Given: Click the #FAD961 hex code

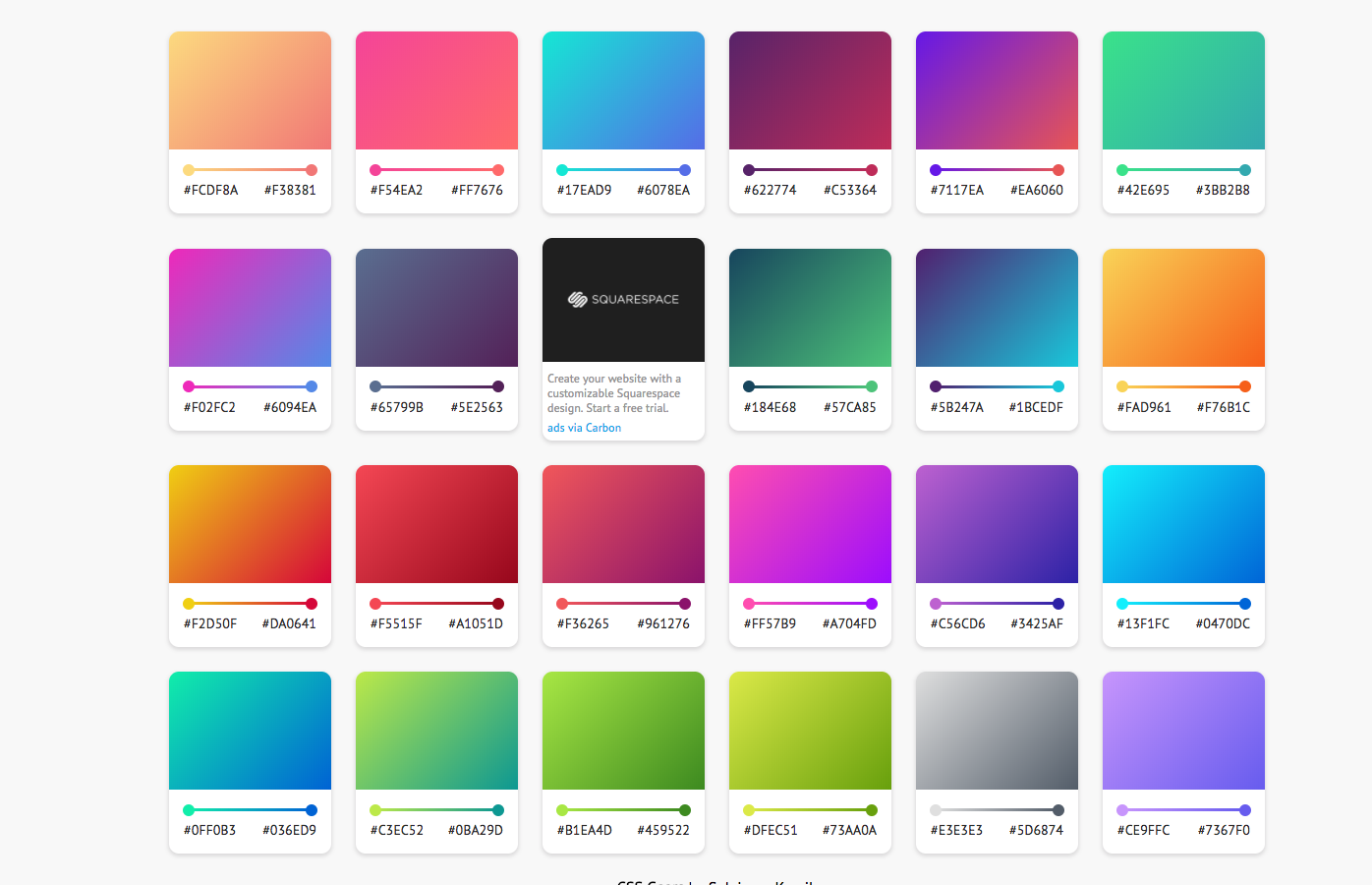Looking at the screenshot, I should pyautogui.click(x=1144, y=407).
